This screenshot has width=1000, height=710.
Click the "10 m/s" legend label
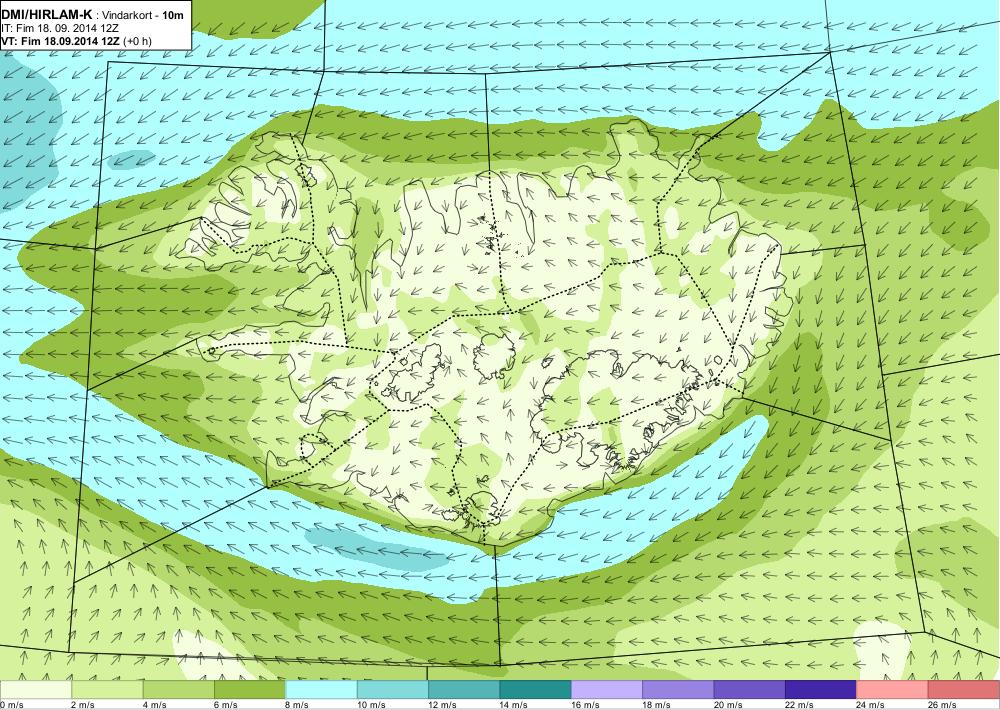coord(371,705)
